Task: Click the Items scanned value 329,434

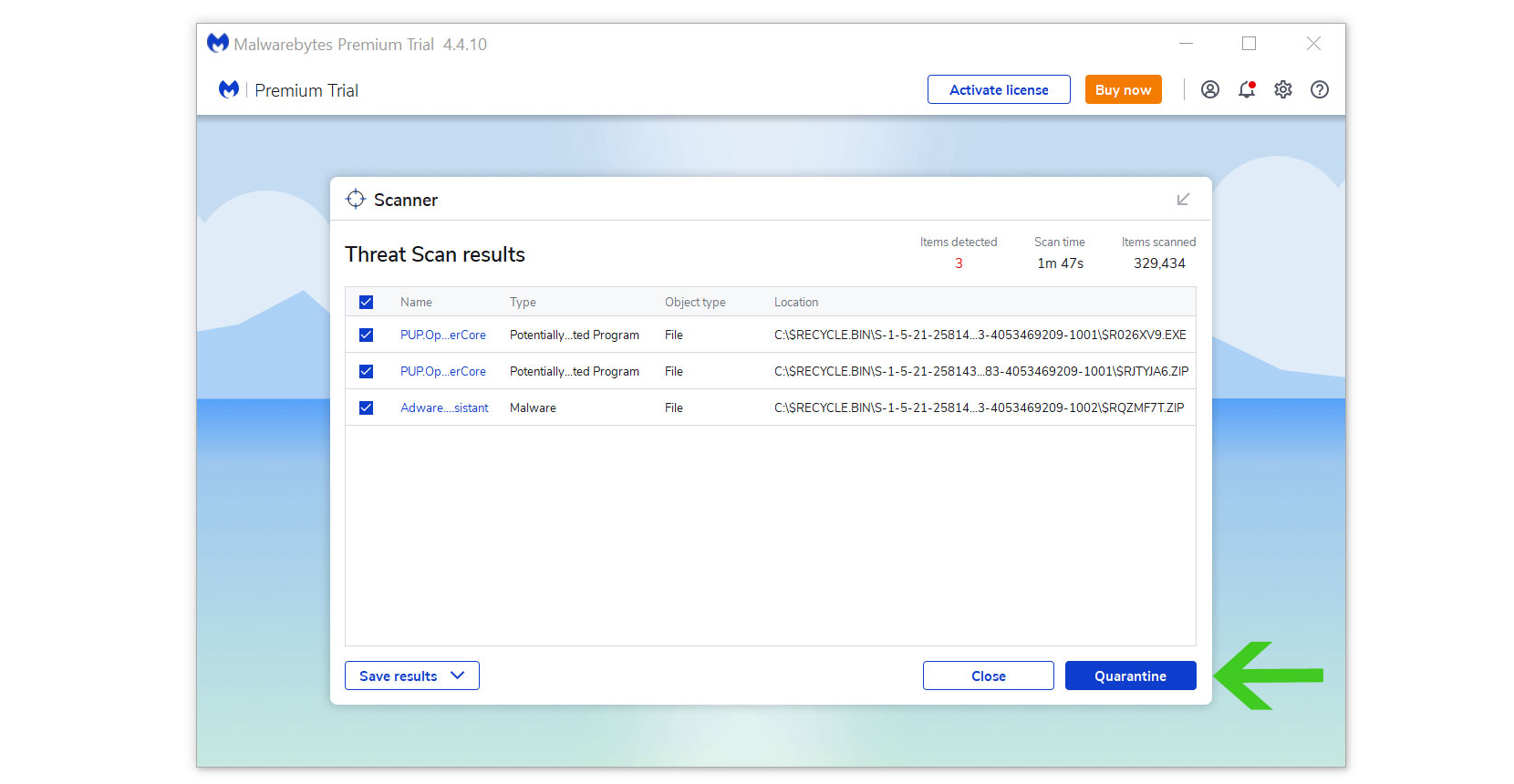Action: [x=1159, y=263]
